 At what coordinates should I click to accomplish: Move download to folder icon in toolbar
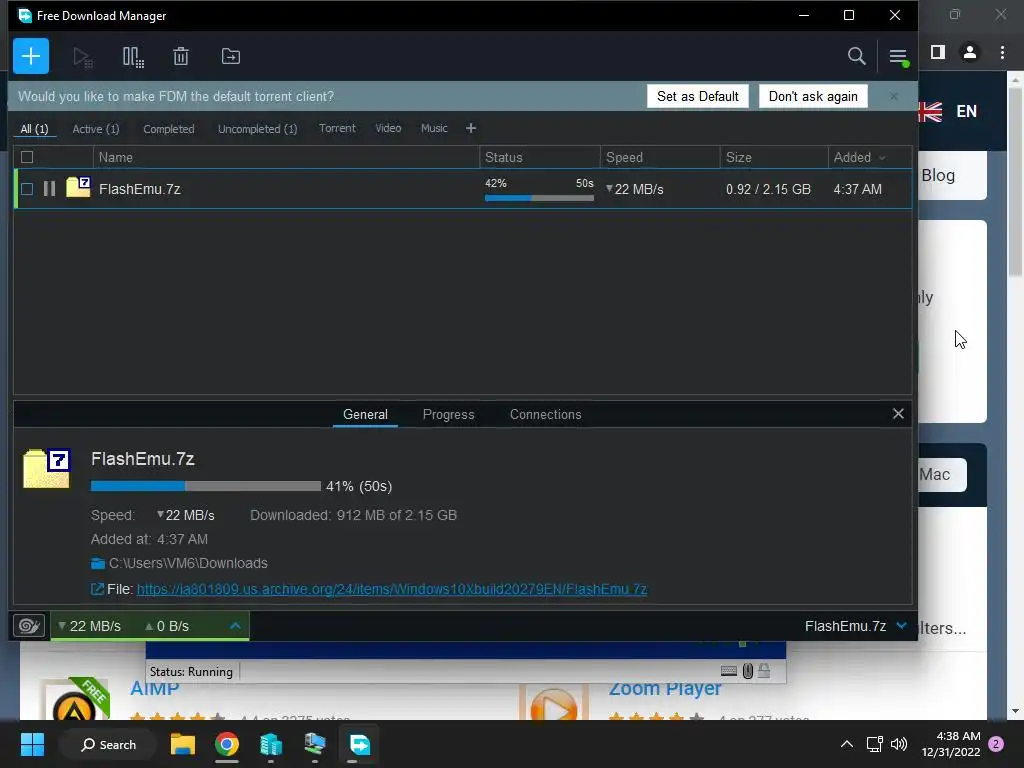(x=231, y=56)
